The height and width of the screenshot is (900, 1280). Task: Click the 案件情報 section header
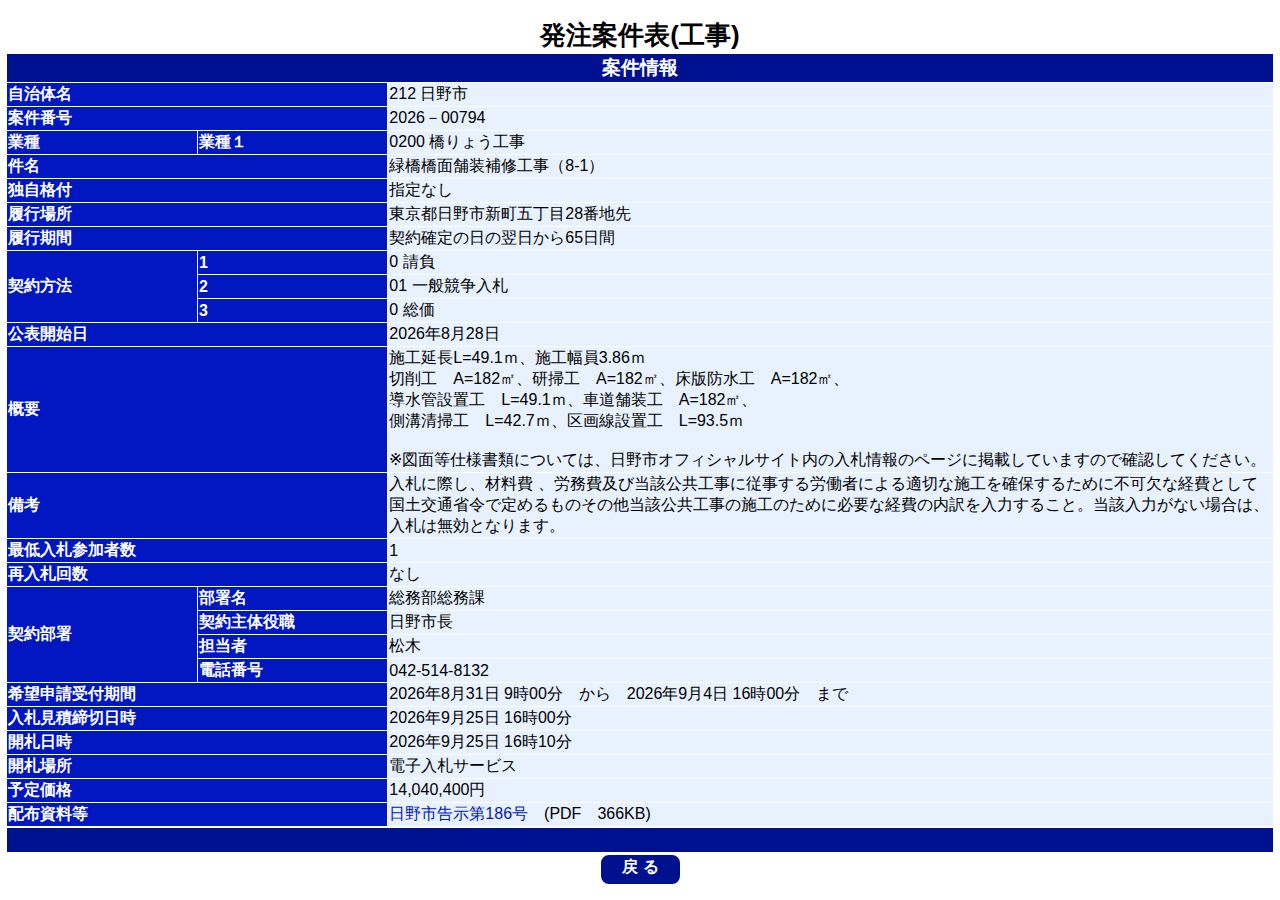(640, 68)
